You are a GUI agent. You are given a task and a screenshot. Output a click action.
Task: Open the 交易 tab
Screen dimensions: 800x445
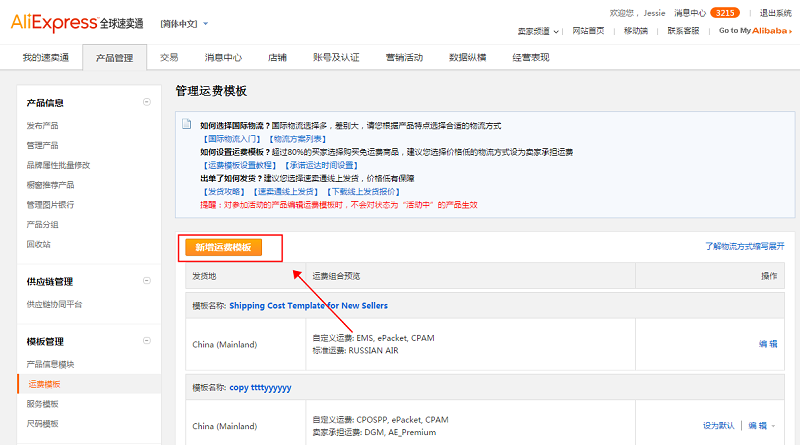click(169, 57)
